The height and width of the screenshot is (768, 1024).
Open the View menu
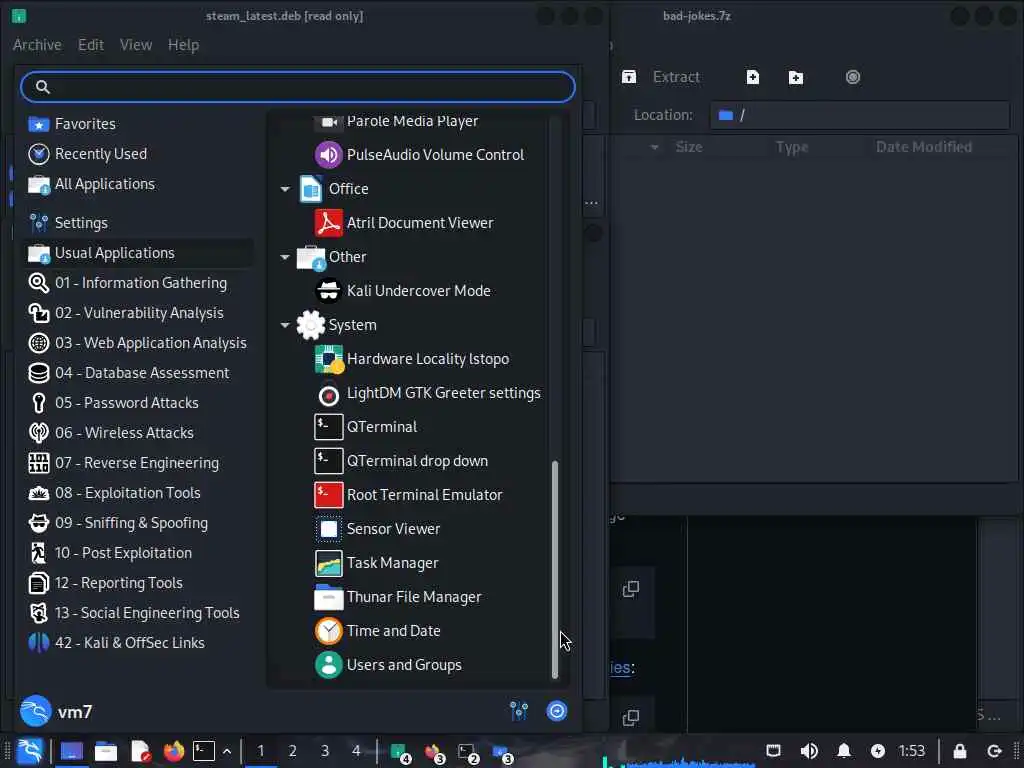tap(136, 45)
